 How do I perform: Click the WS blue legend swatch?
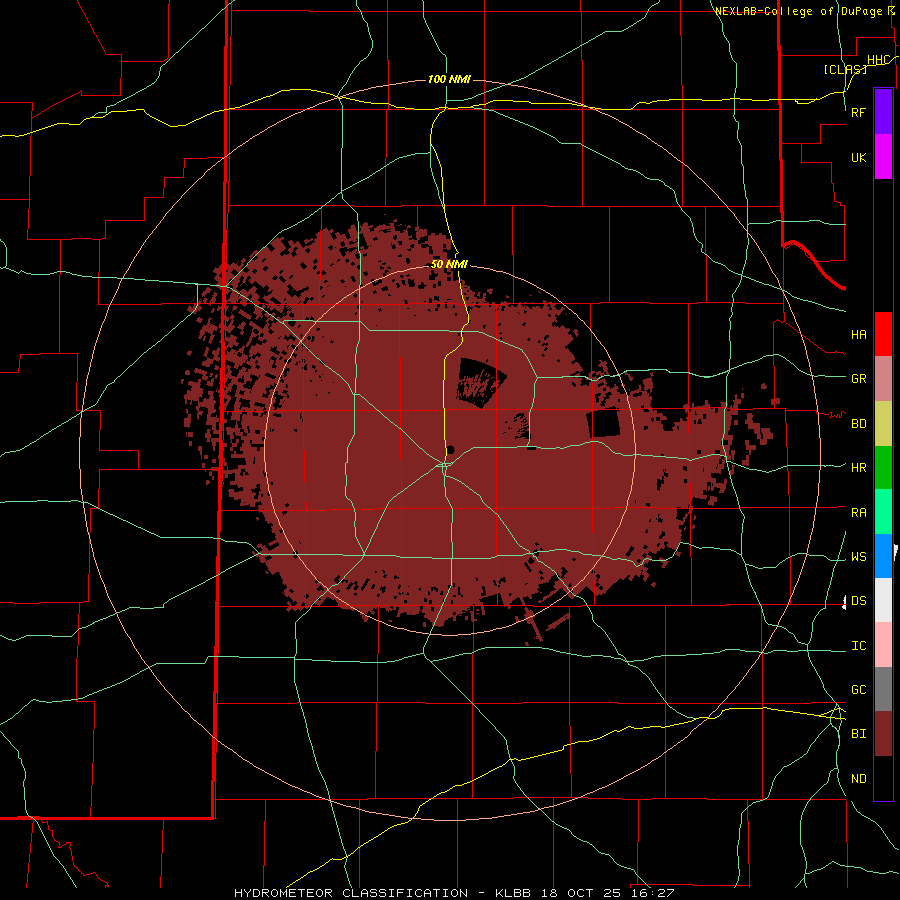click(x=883, y=556)
